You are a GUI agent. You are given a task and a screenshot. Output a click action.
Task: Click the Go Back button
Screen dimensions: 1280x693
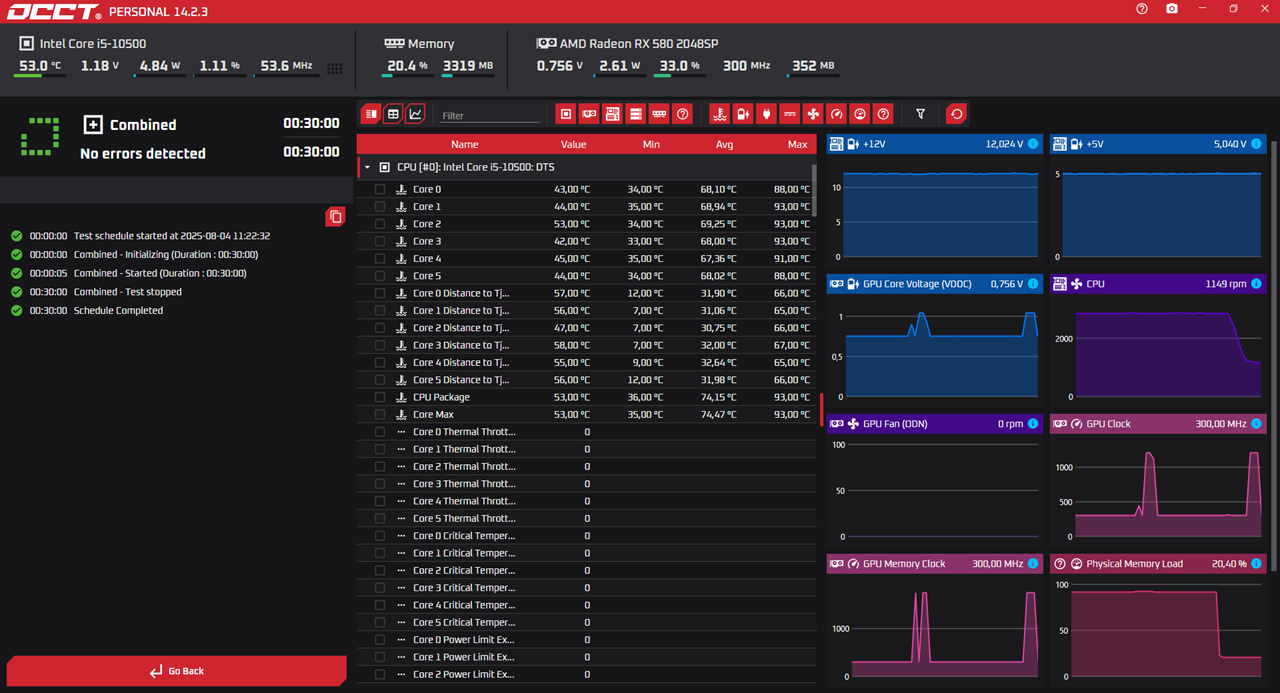pyautogui.click(x=177, y=671)
